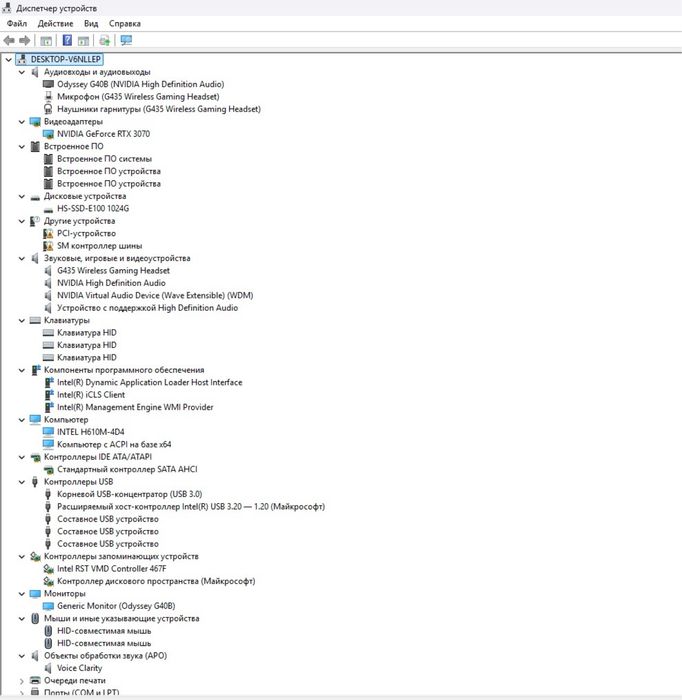Select the Контроллеры запоминающих устройств category
682x700 pixels.
coord(121,557)
